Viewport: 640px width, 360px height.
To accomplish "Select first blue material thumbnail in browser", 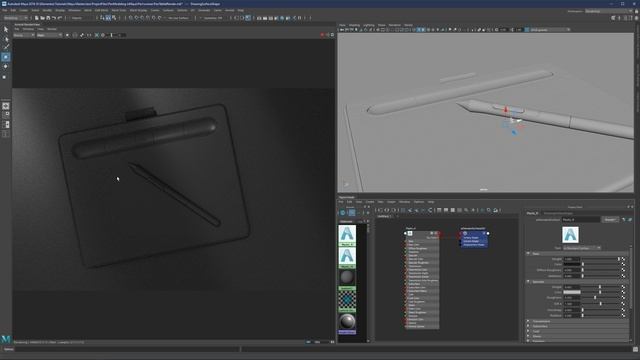I will point(347,234).
